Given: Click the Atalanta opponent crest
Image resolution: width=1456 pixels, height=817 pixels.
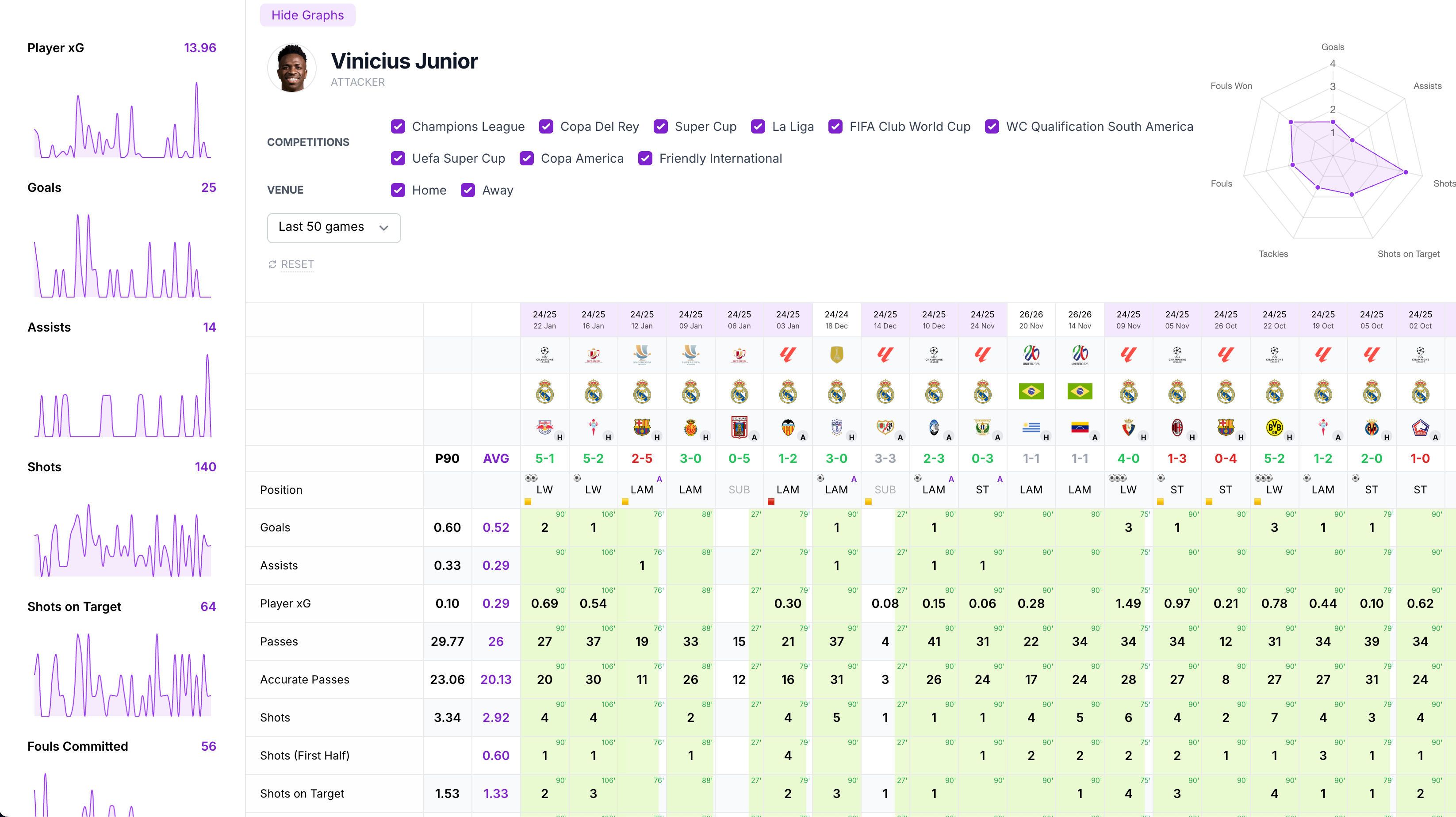Looking at the screenshot, I should 934,427.
